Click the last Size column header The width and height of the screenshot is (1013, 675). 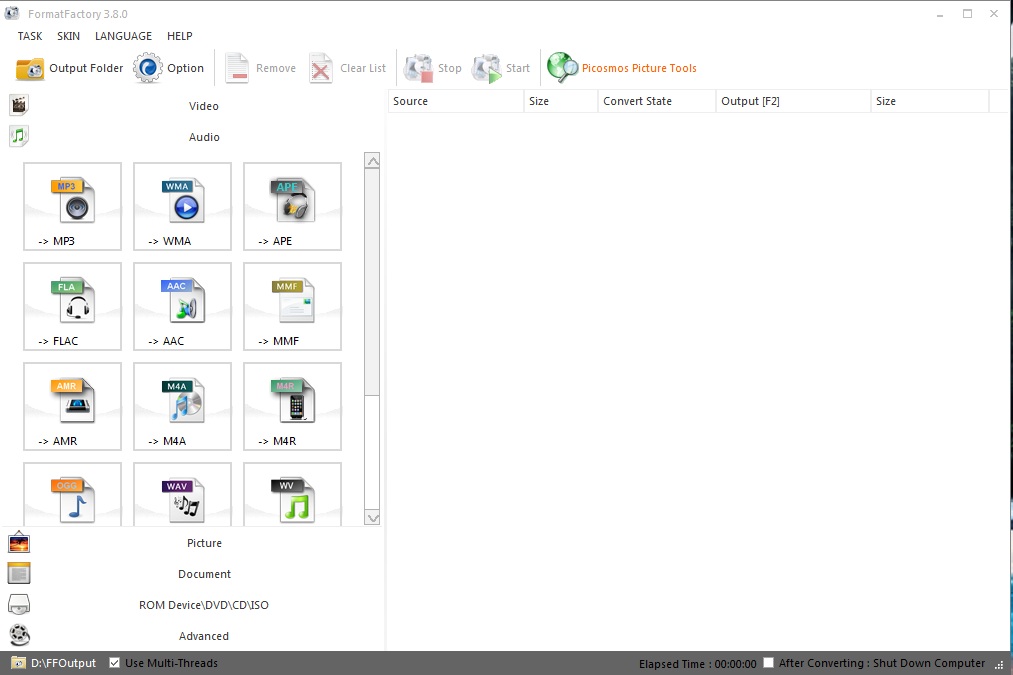[930, 101]
